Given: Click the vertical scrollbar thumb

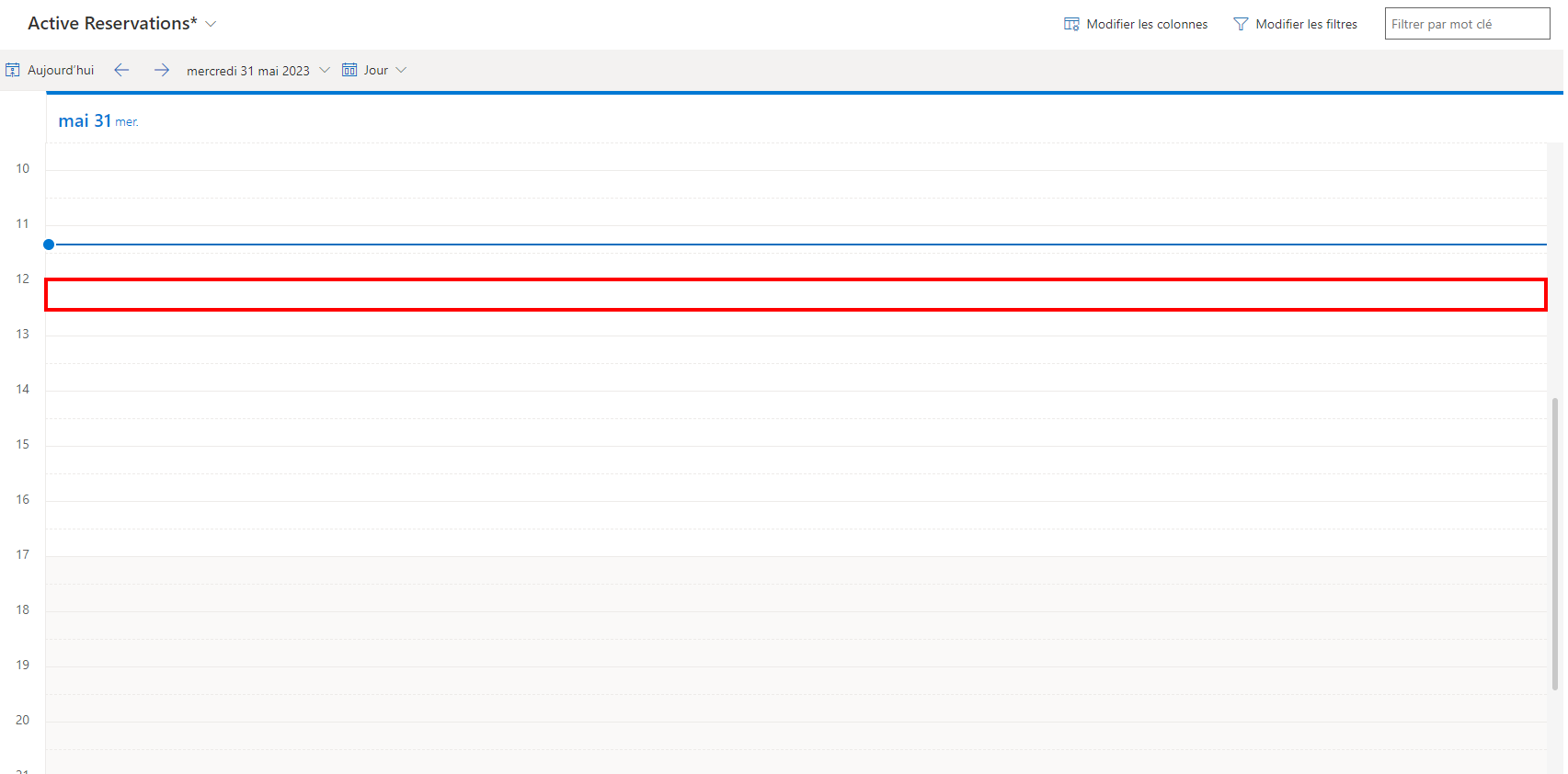Looking at the screenshot, I should (1555, 543).
